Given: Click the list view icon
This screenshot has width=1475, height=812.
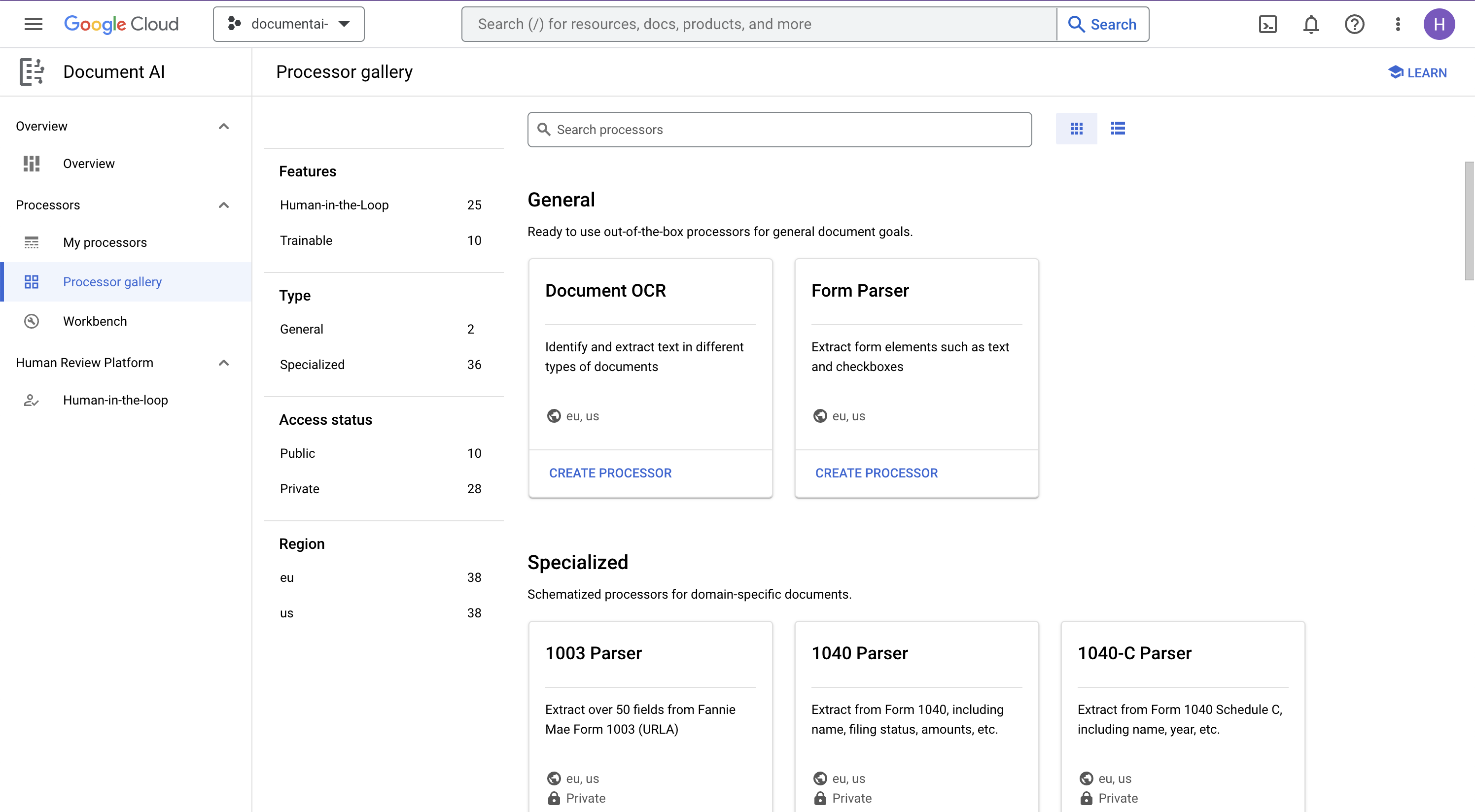Looking at the screenshot, I should [1117, 128].
